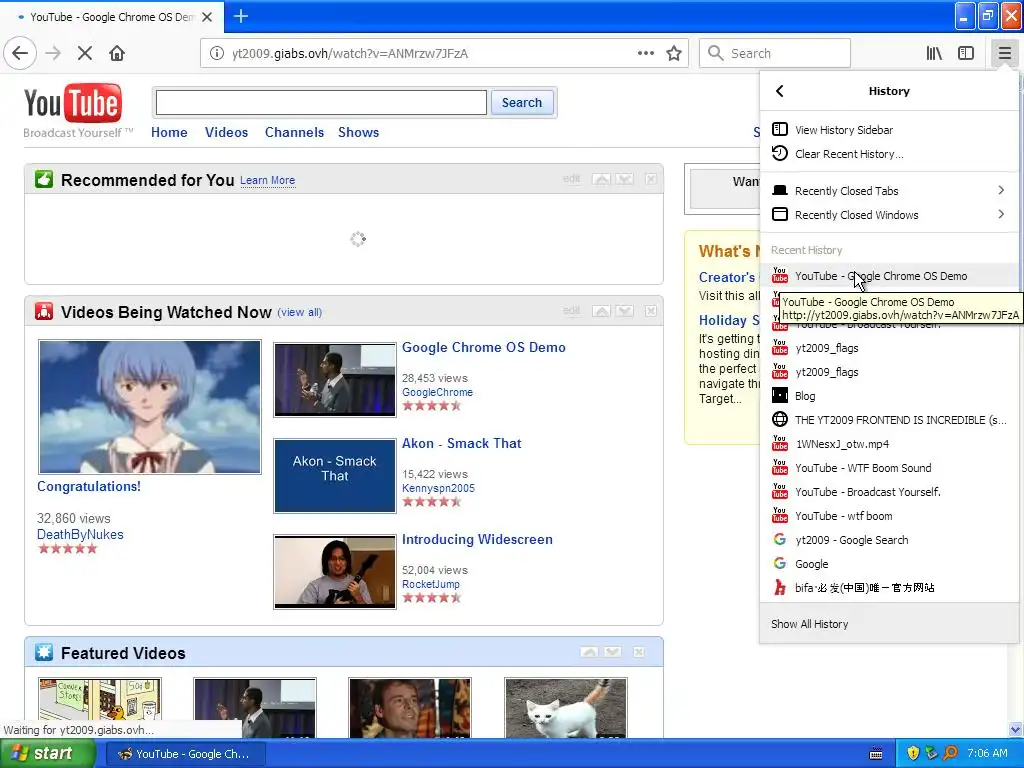This screenshot has height=768, width=1024.
Task: Open a new tab with plus button
Action: coord(240,16)
